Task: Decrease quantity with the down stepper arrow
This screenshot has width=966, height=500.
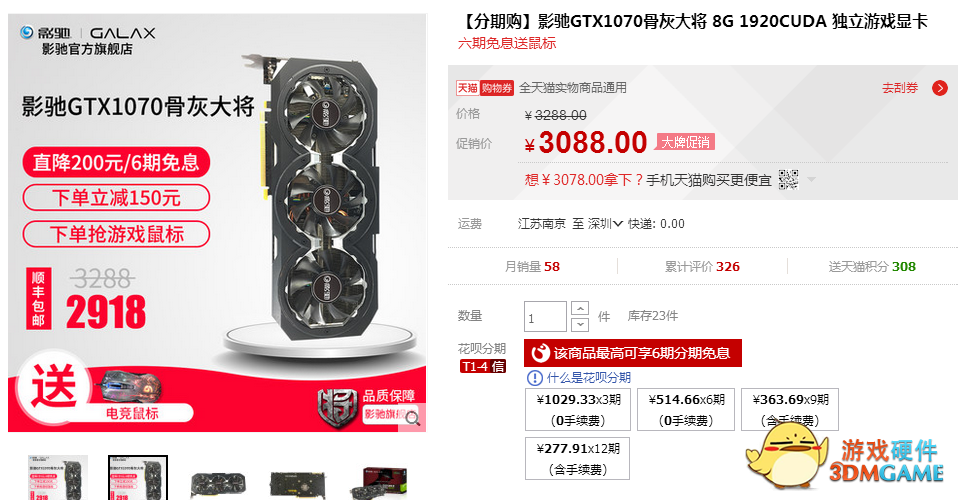Action: pos(580,325)
